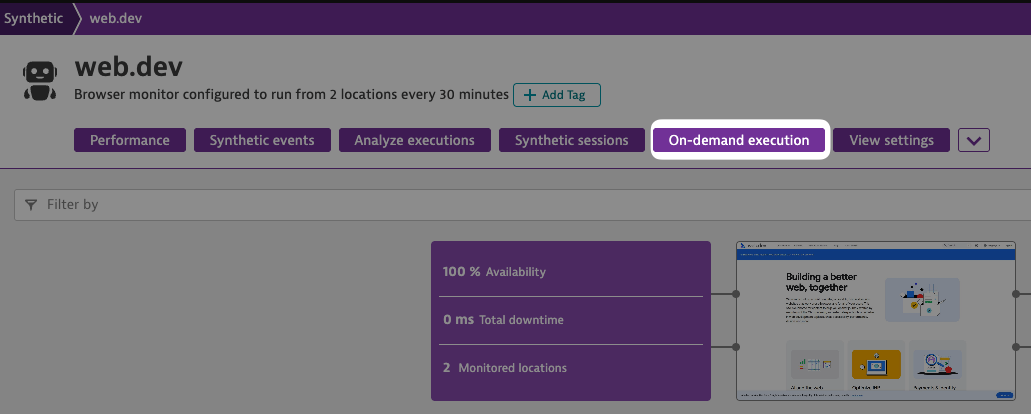Open Synthetic sessions

pos(571,140)
